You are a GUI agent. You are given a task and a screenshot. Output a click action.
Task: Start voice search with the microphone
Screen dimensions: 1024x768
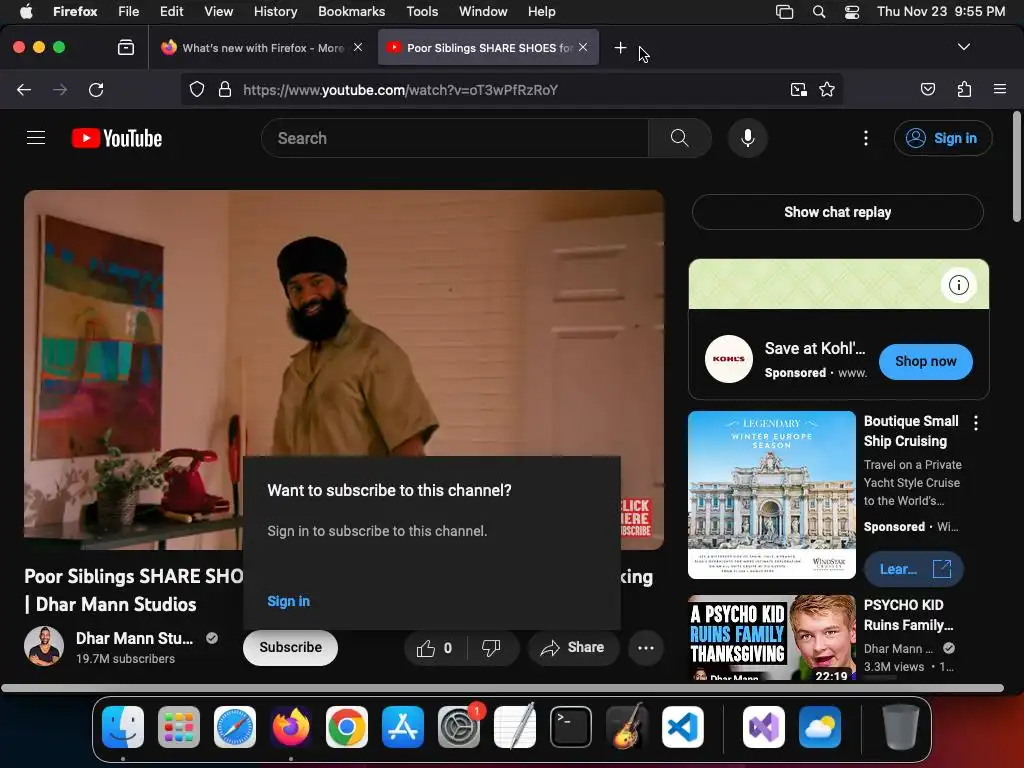748,138
